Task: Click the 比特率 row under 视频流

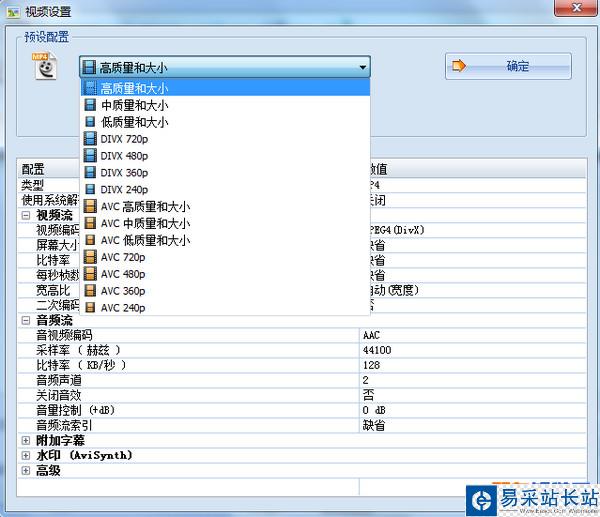Action: 53,260
